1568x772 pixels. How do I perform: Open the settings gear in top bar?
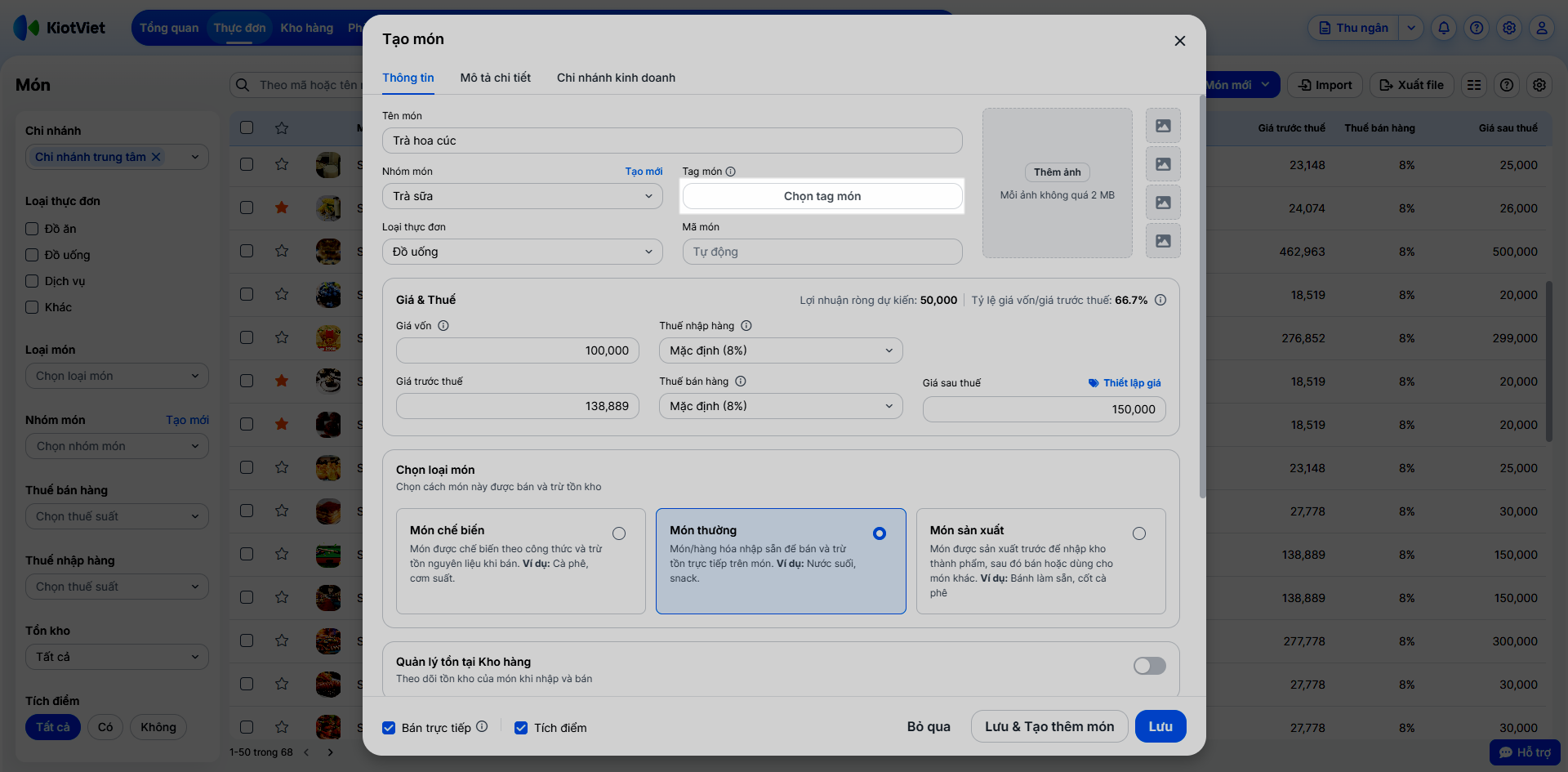pos(1509,28)
